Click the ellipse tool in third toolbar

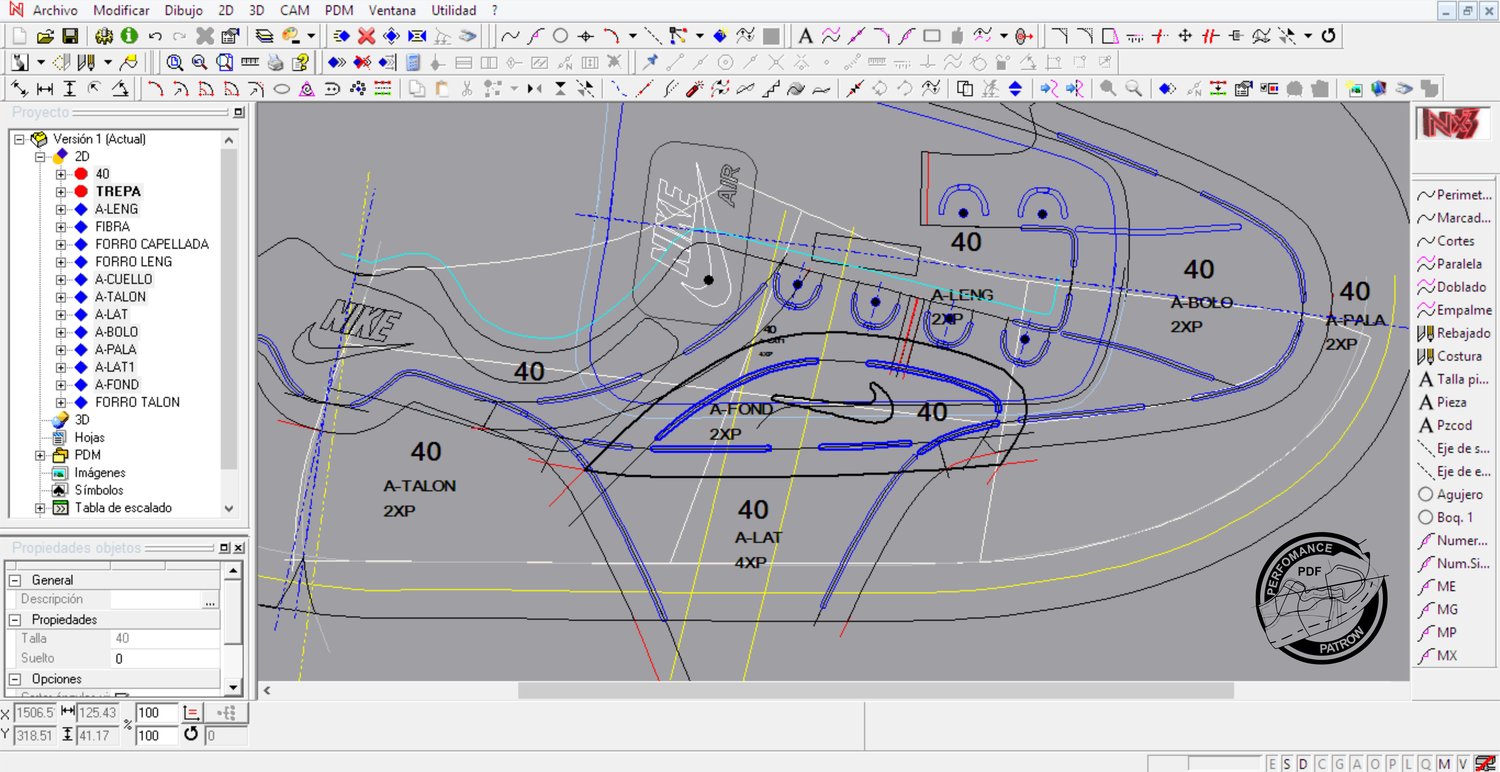tap(282, 89)
